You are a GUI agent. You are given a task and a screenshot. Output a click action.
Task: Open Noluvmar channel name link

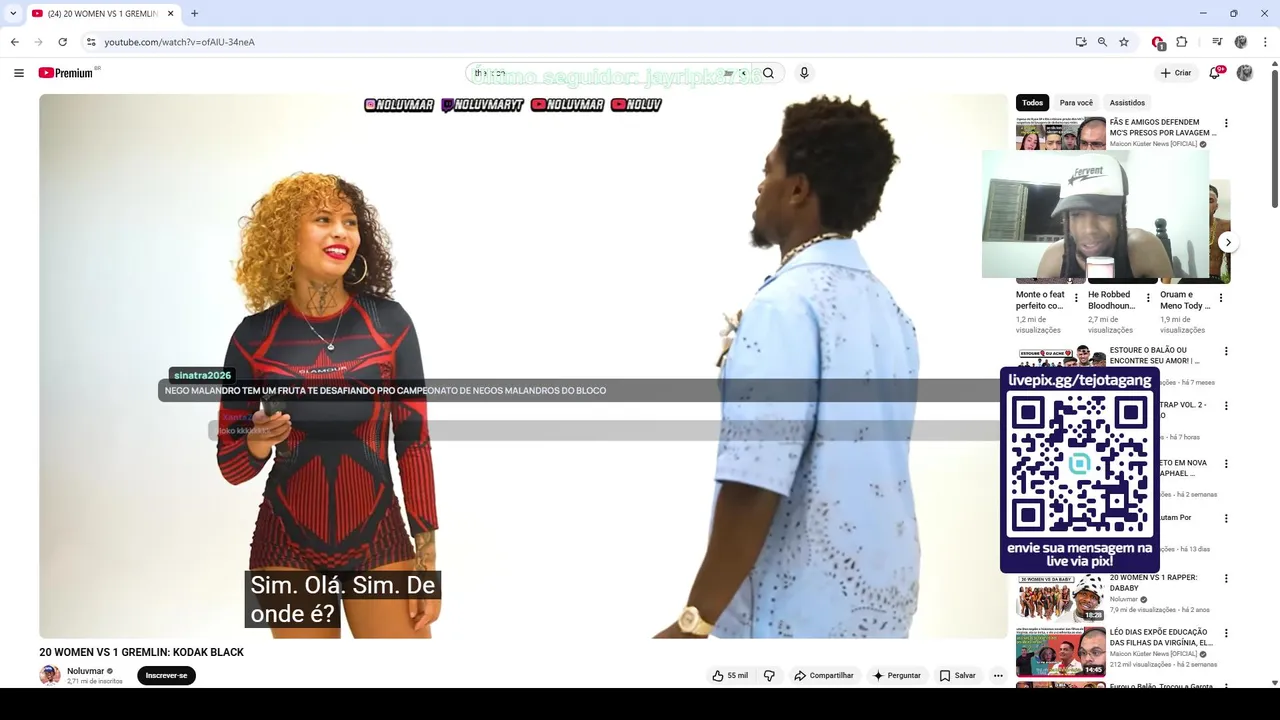(x=85, y=671)
